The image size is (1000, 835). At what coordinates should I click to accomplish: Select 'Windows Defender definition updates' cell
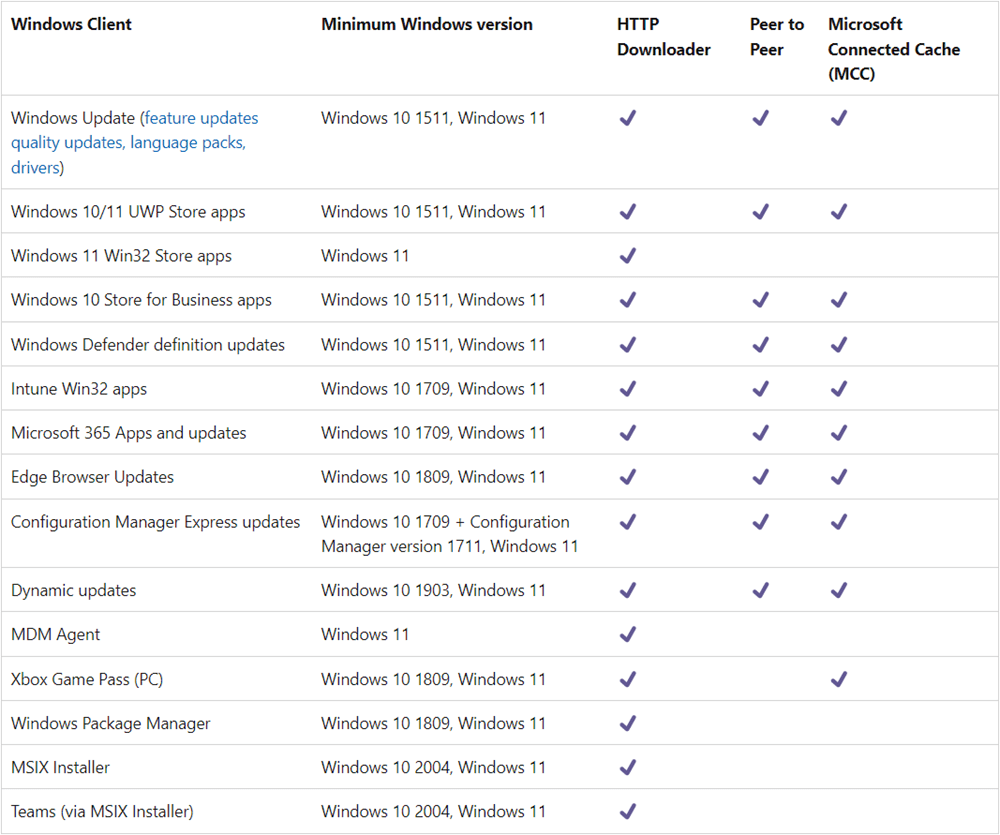point(148,345)
